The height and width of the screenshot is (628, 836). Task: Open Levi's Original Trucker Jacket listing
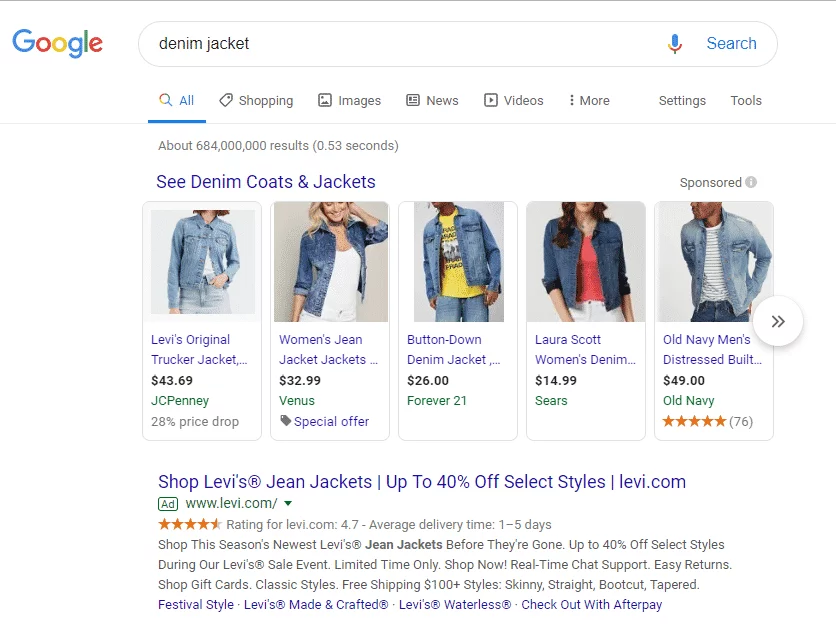(x=199, y=350)
